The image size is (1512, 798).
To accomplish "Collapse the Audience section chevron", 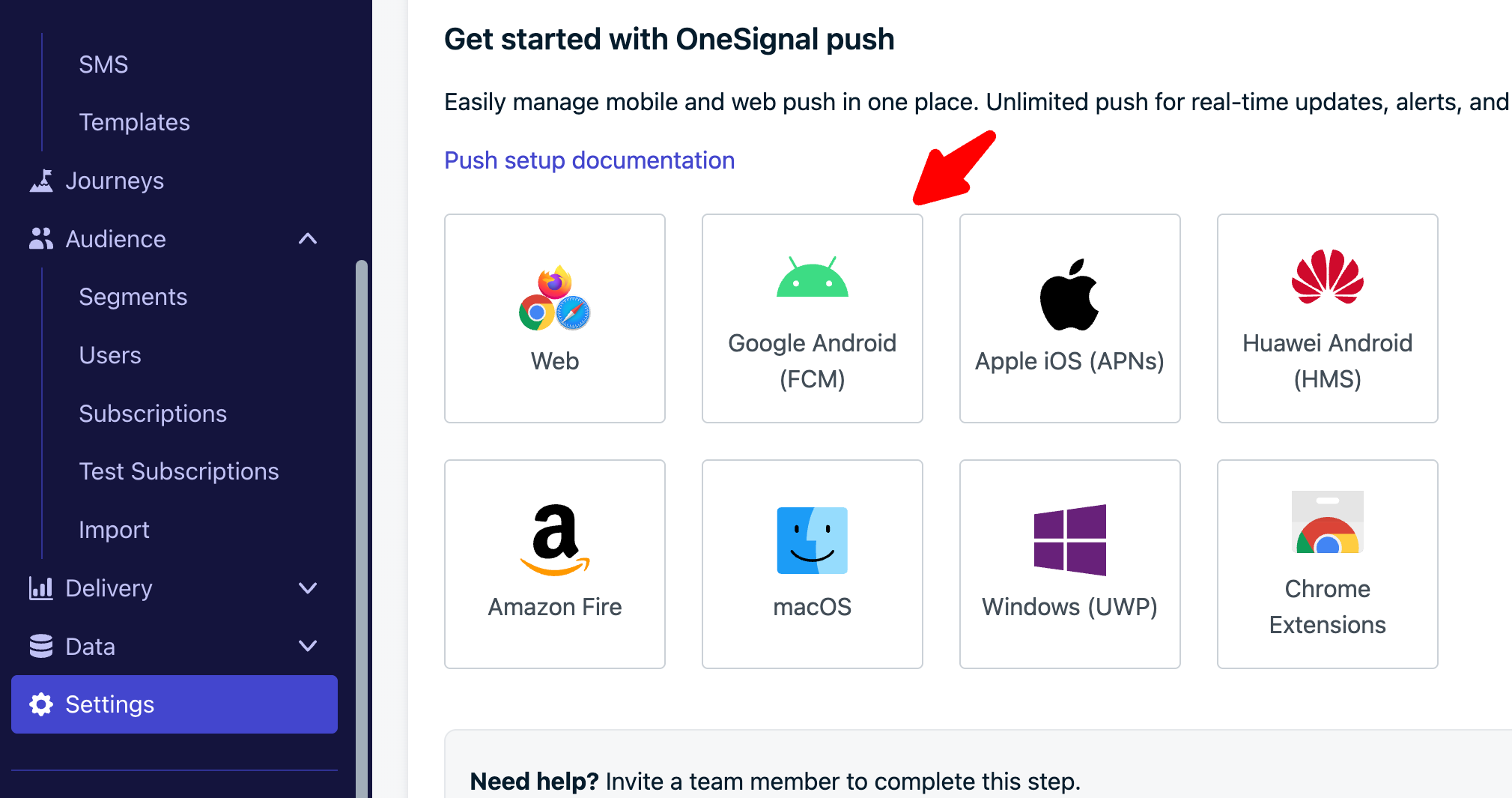I will pos(308,239).
